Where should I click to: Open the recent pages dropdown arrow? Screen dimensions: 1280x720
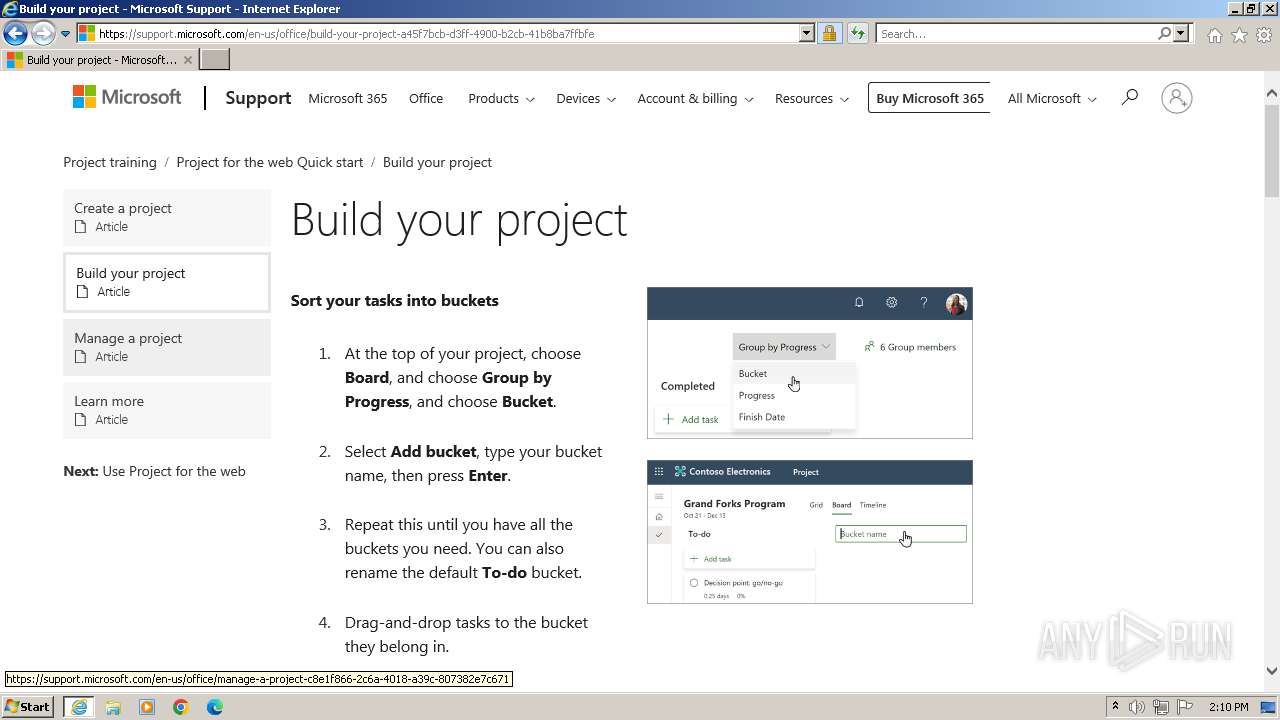click(x=65, y=34)
